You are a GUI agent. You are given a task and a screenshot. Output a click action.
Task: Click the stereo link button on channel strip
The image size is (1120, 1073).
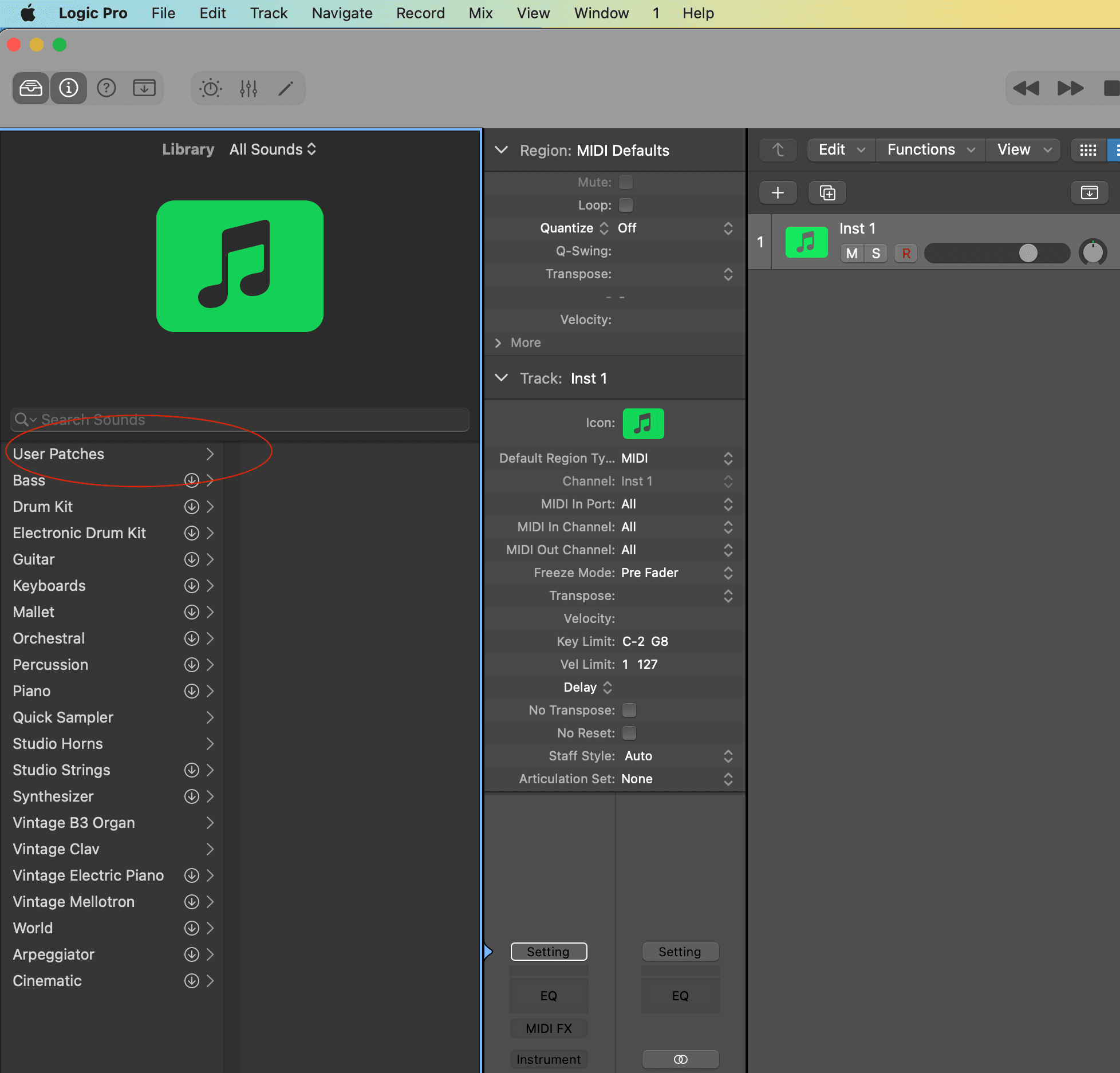click(680, 1059)
